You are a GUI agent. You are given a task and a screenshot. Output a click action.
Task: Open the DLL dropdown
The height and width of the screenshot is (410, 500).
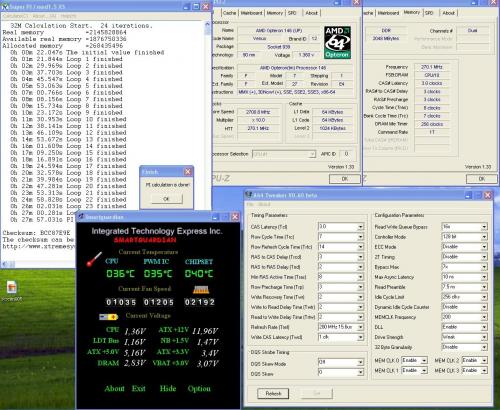[x=484, y=327]
